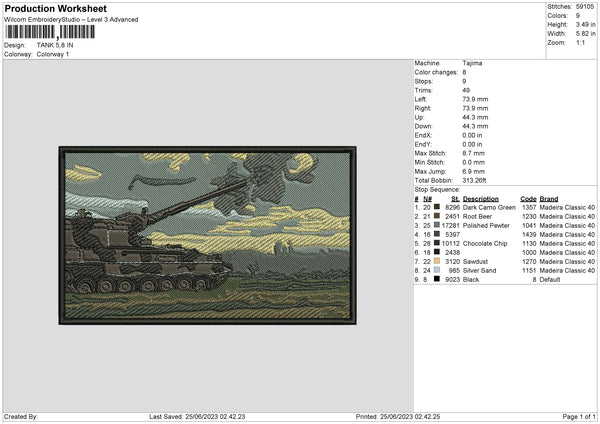The height and width of the screenshot is (424, 600).
Task: Select the Black thread swatch in stop 9
Action: tap(437, 279)
